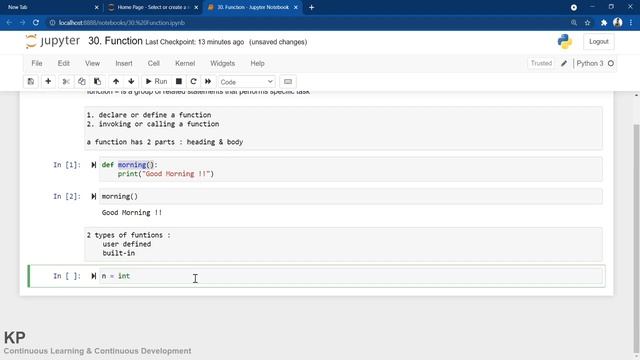The image size is (640, 360).
Task: Copy selected cells using the toolbar icon
Action: point(82,82)
